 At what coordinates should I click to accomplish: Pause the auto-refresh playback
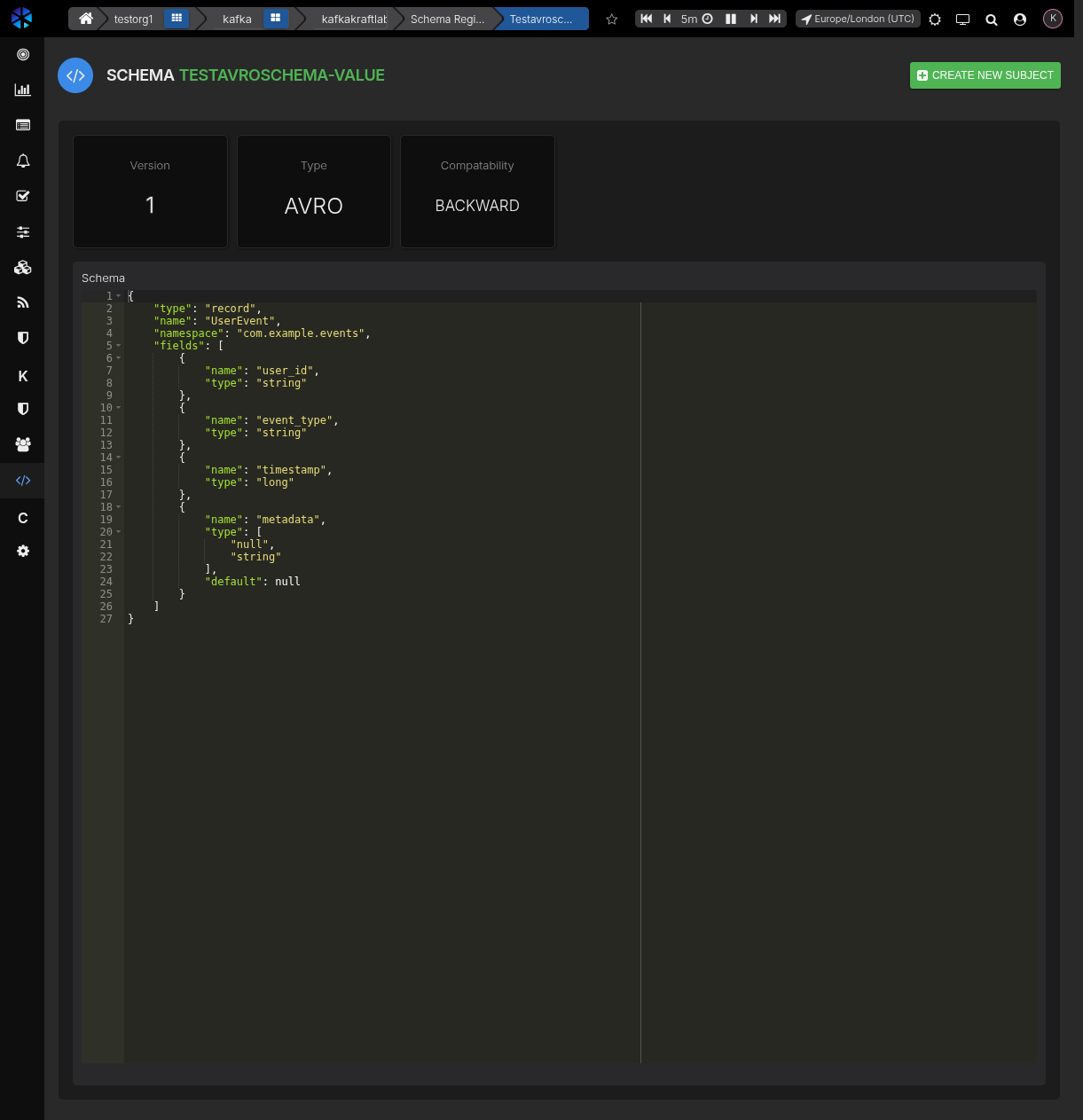(x=731, y=19)
